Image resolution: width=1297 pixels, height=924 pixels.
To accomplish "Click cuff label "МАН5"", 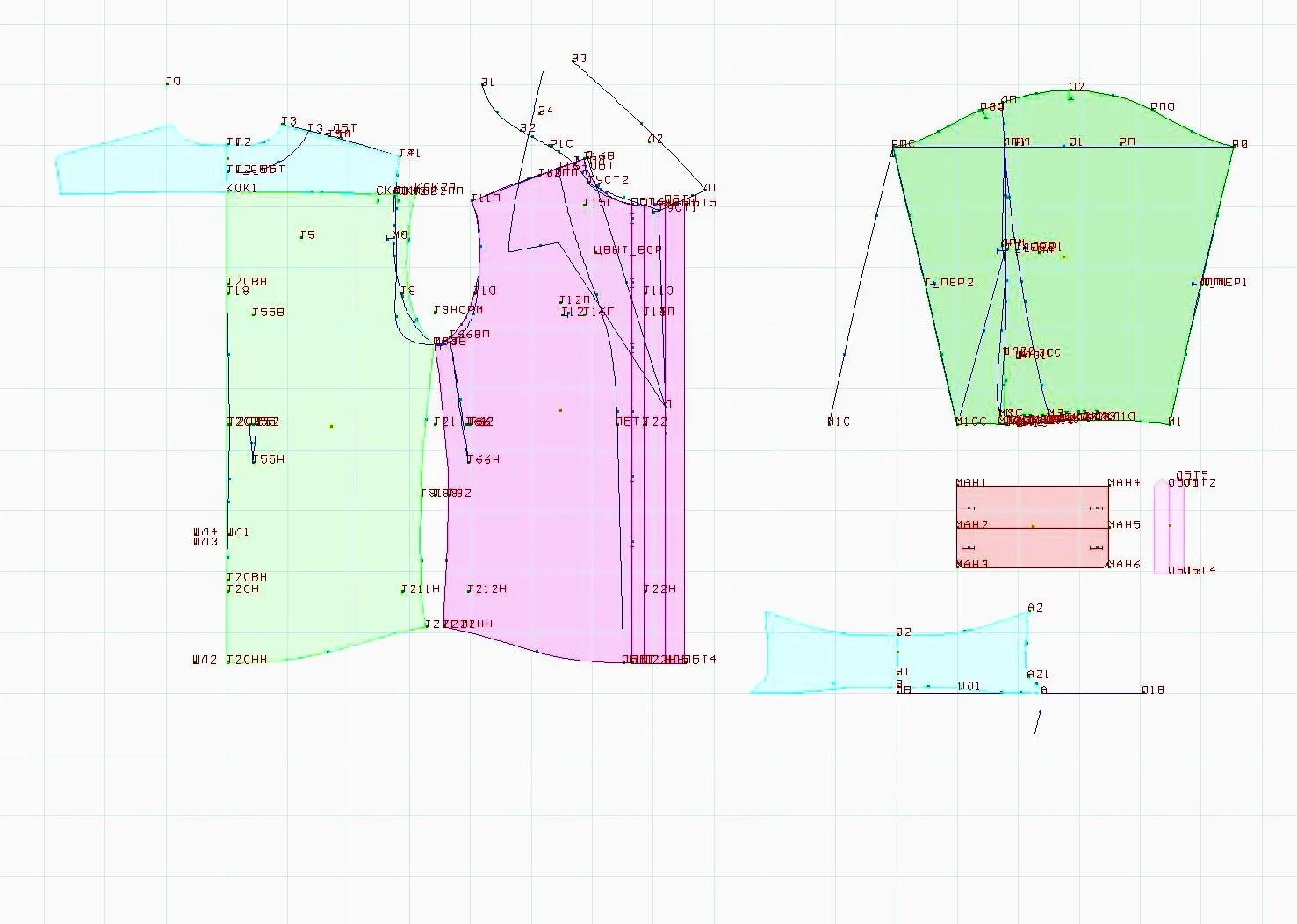I will coord(1124,525).
